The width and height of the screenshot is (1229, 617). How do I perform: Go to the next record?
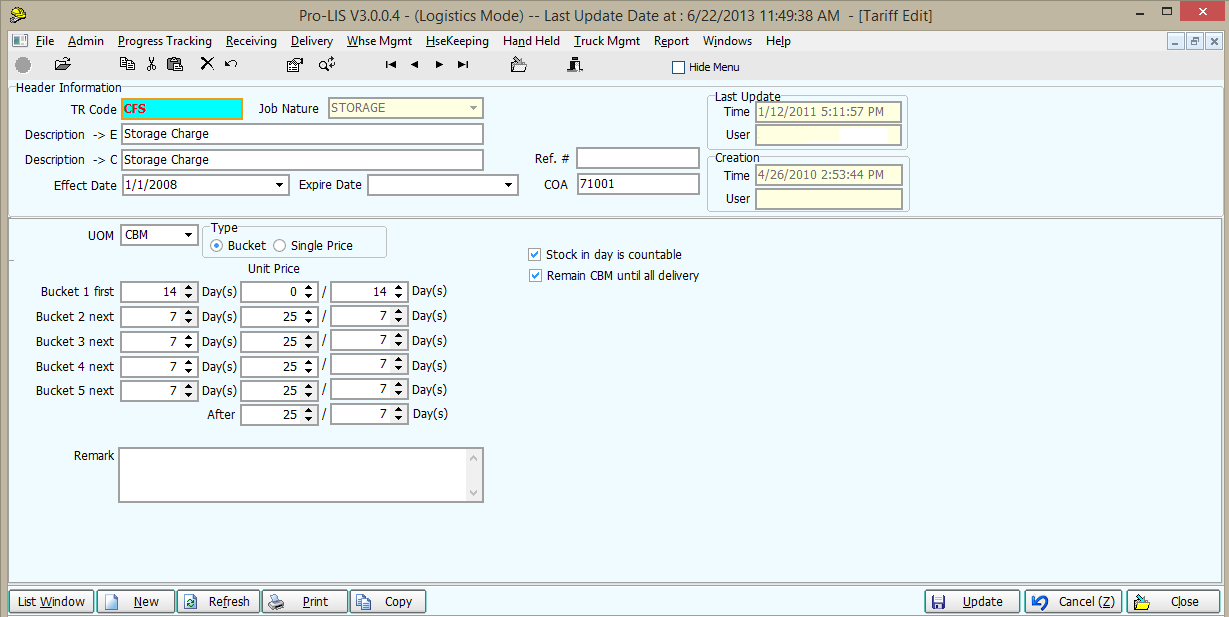(439, 64)
